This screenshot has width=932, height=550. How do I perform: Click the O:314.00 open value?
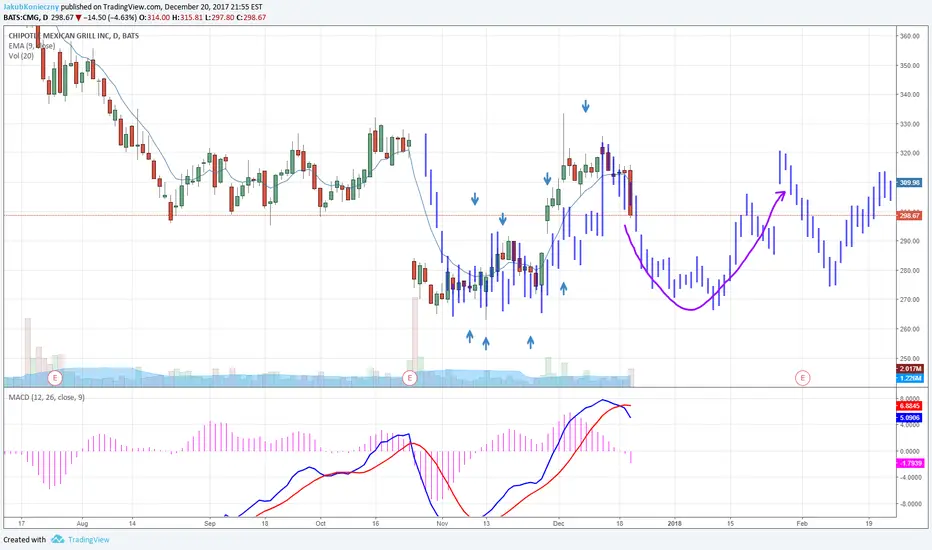[155, 18]
